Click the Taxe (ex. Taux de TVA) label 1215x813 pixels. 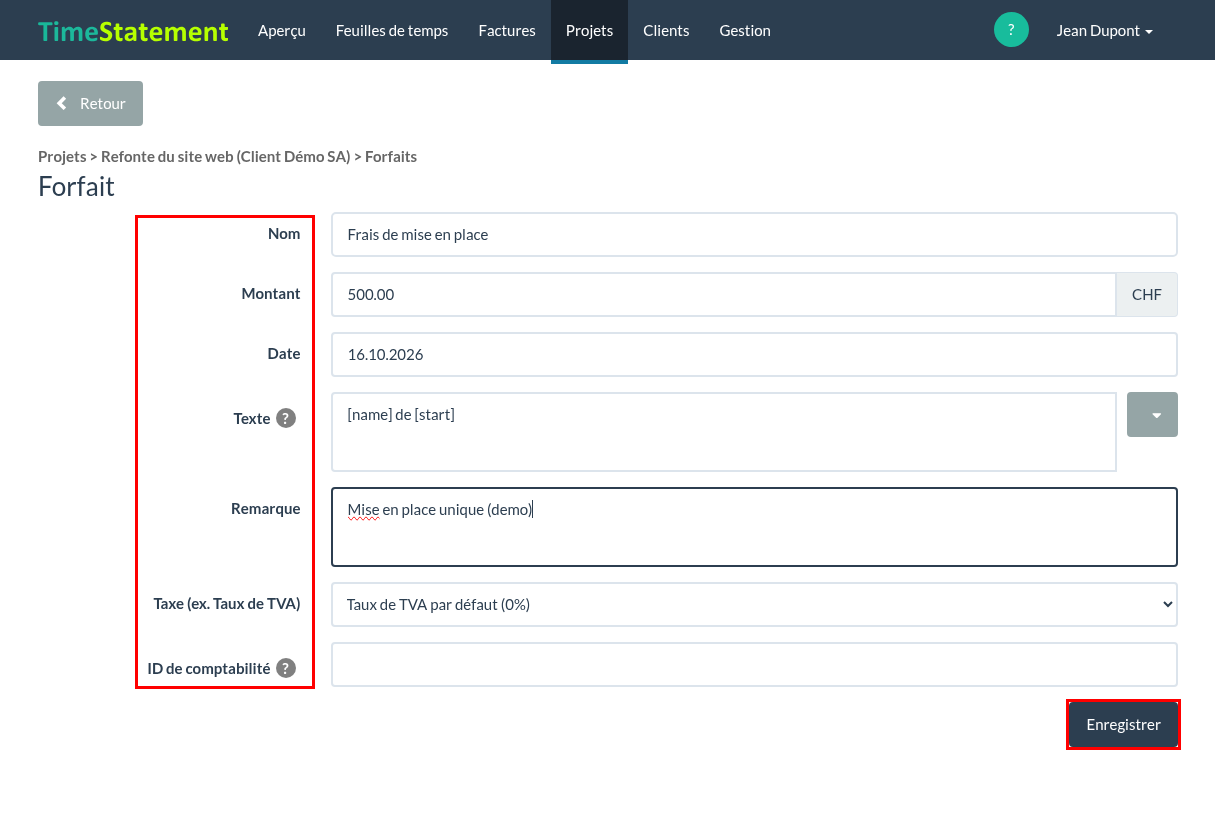point(227,603)
